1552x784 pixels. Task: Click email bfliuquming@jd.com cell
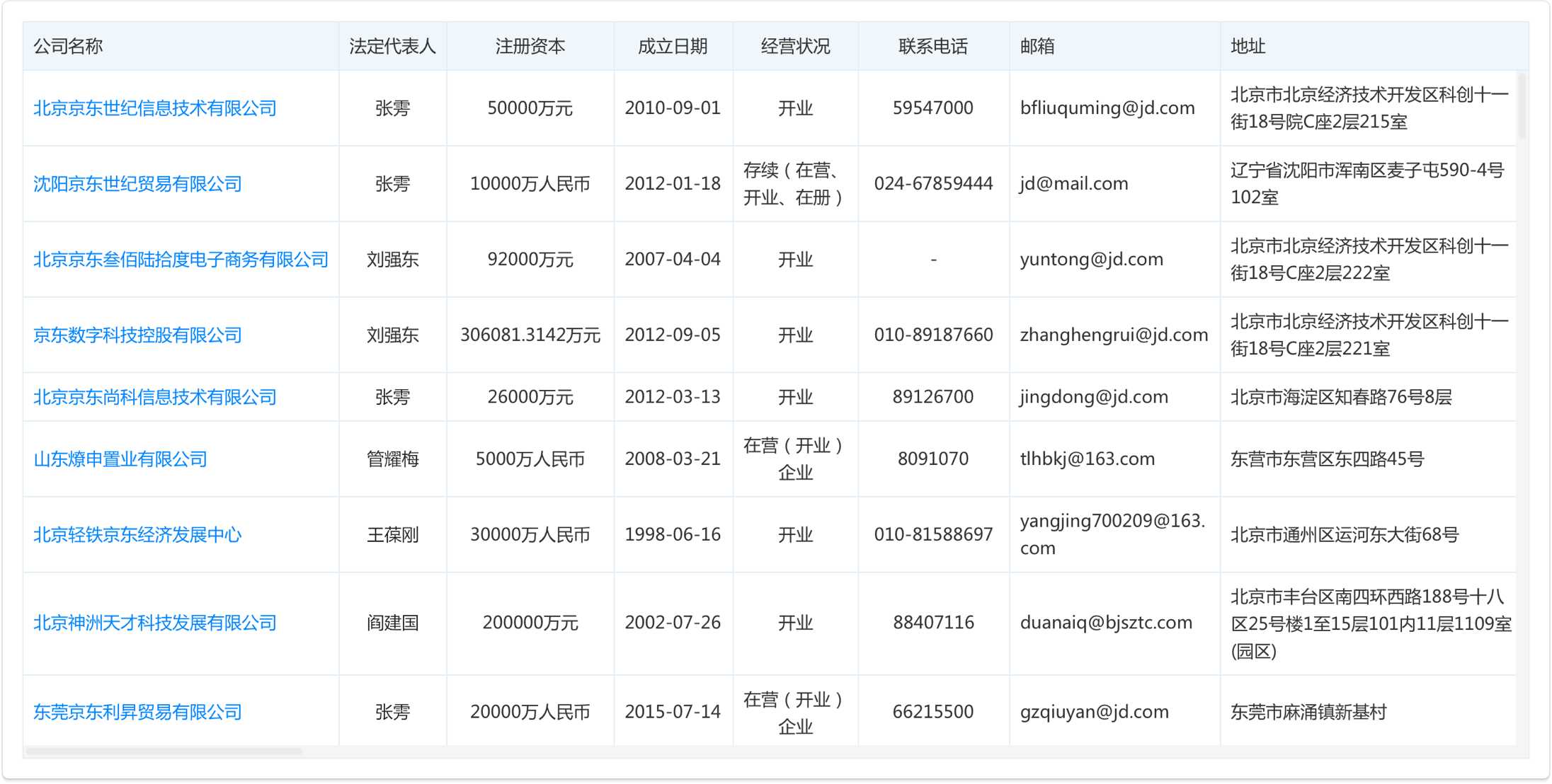pos(1107,108)
